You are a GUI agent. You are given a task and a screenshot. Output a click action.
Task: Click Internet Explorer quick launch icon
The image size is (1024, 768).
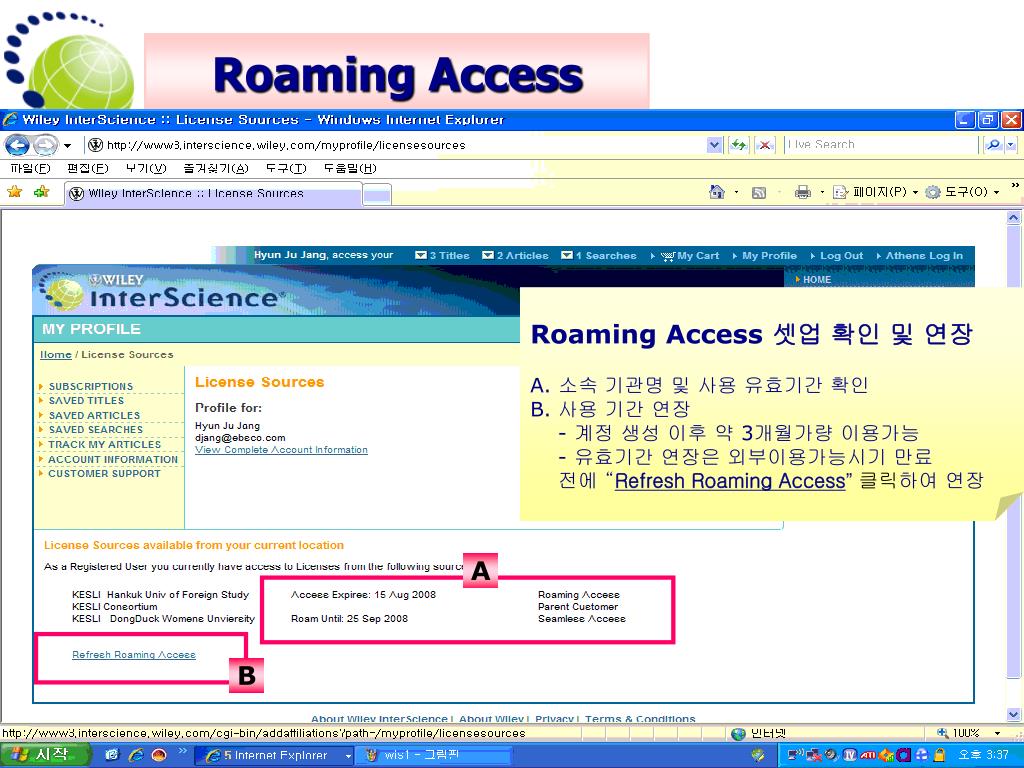coord(136,756)
